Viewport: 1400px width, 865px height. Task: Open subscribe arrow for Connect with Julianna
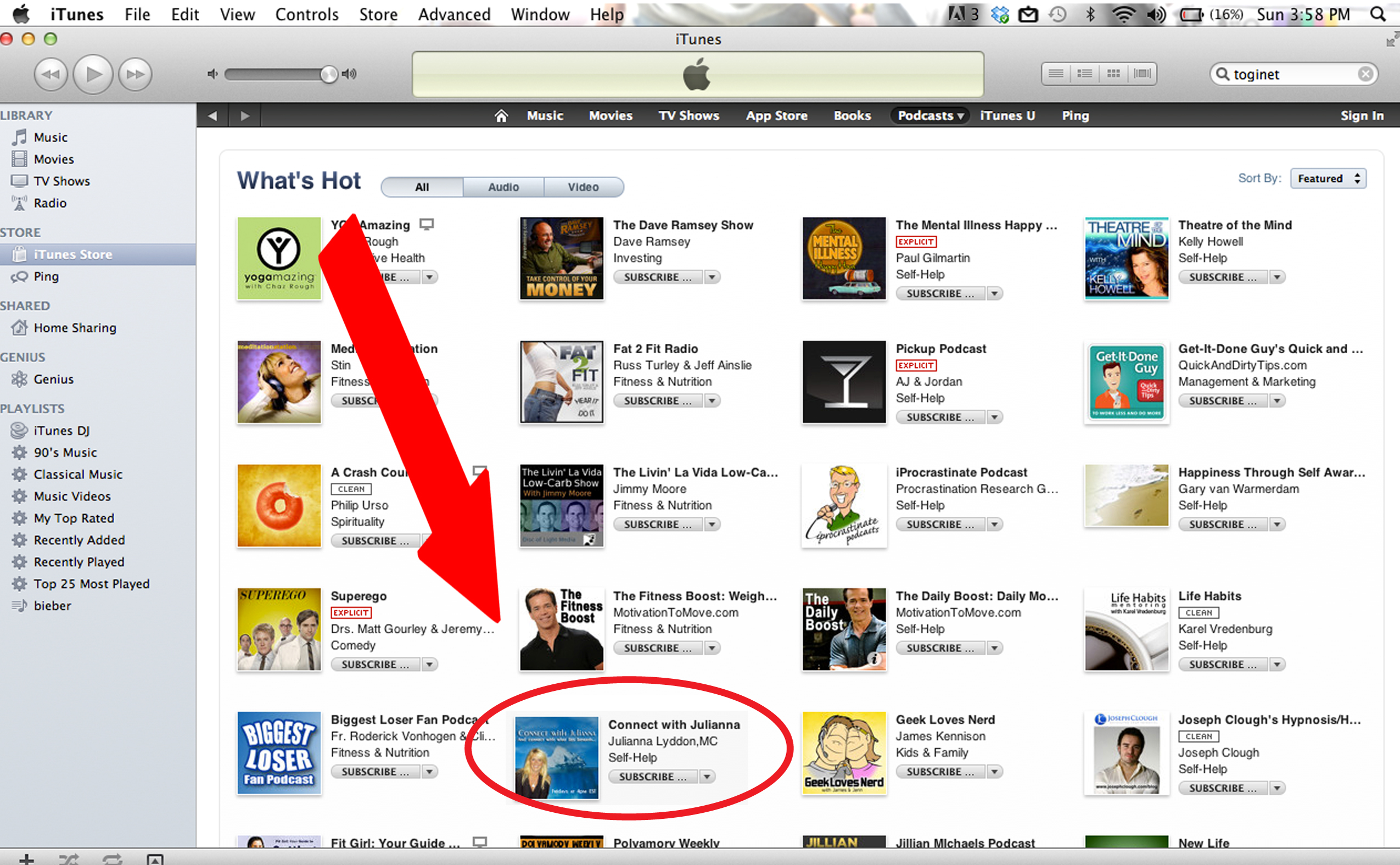(707, 777)
